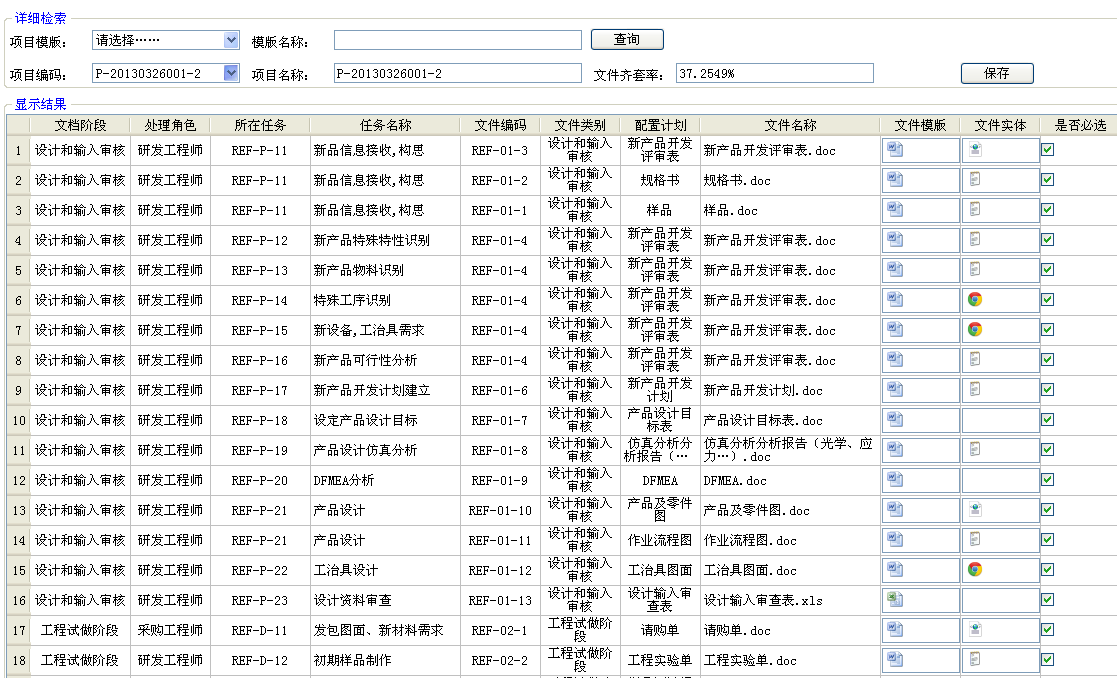This screenshot has width=1117, height=678.
Task: Select role cell 采购工程师
Action: coord(170,630)
